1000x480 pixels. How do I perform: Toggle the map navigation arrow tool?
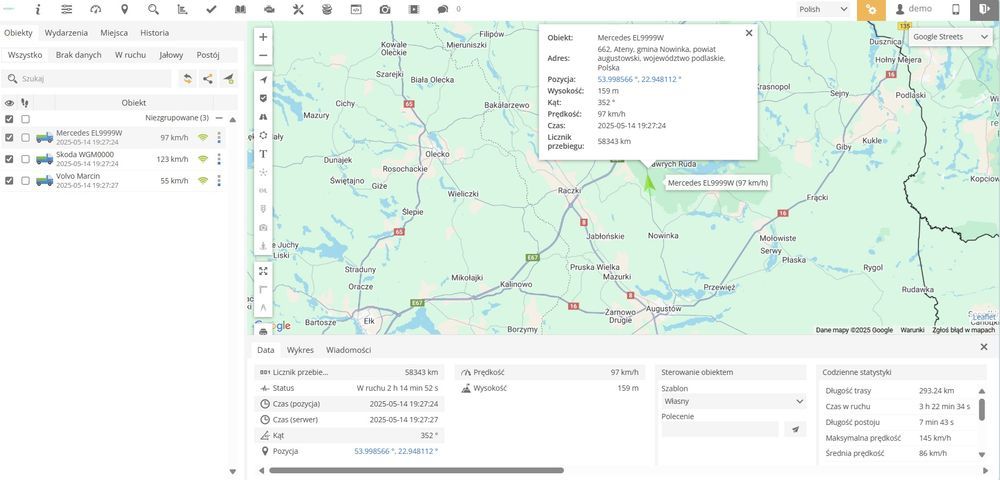(263, 80)
